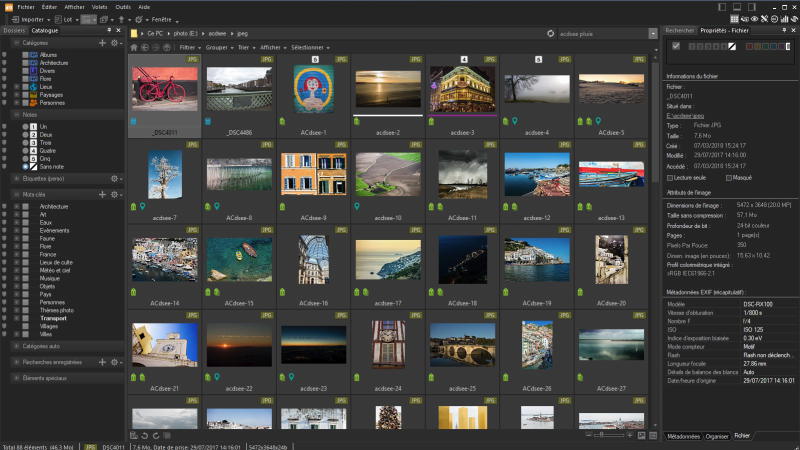The width and height of the screenshot is (800, 450).
Task: Open Develop mode tools icon
Action: (764, 19)
